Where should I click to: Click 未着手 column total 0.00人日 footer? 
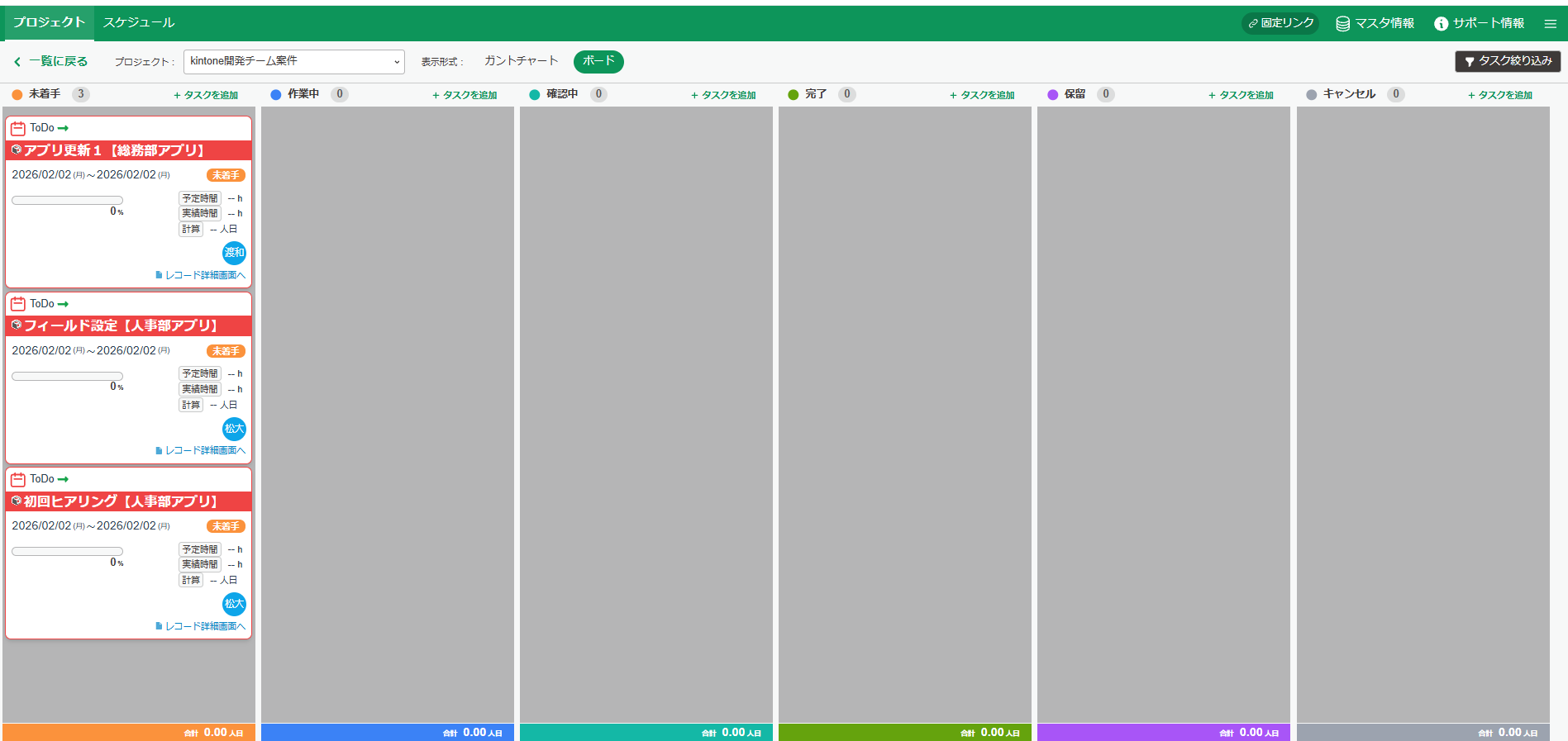129,733
